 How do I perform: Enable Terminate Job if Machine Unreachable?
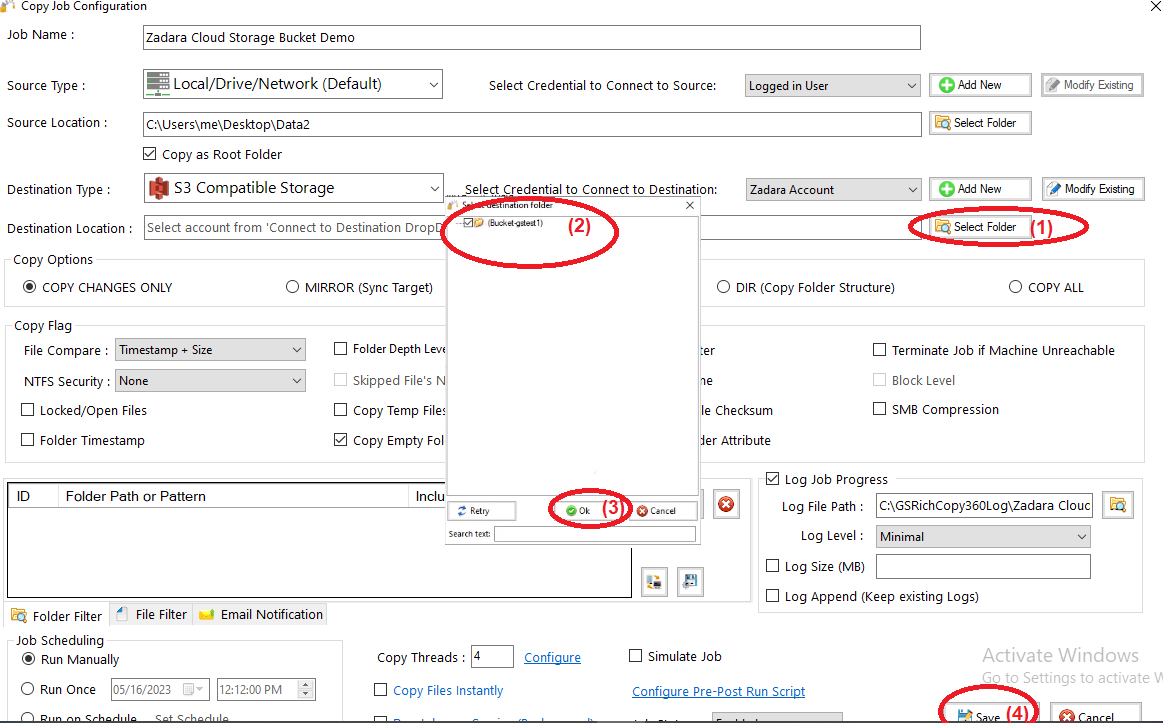[x=880, y=350]
